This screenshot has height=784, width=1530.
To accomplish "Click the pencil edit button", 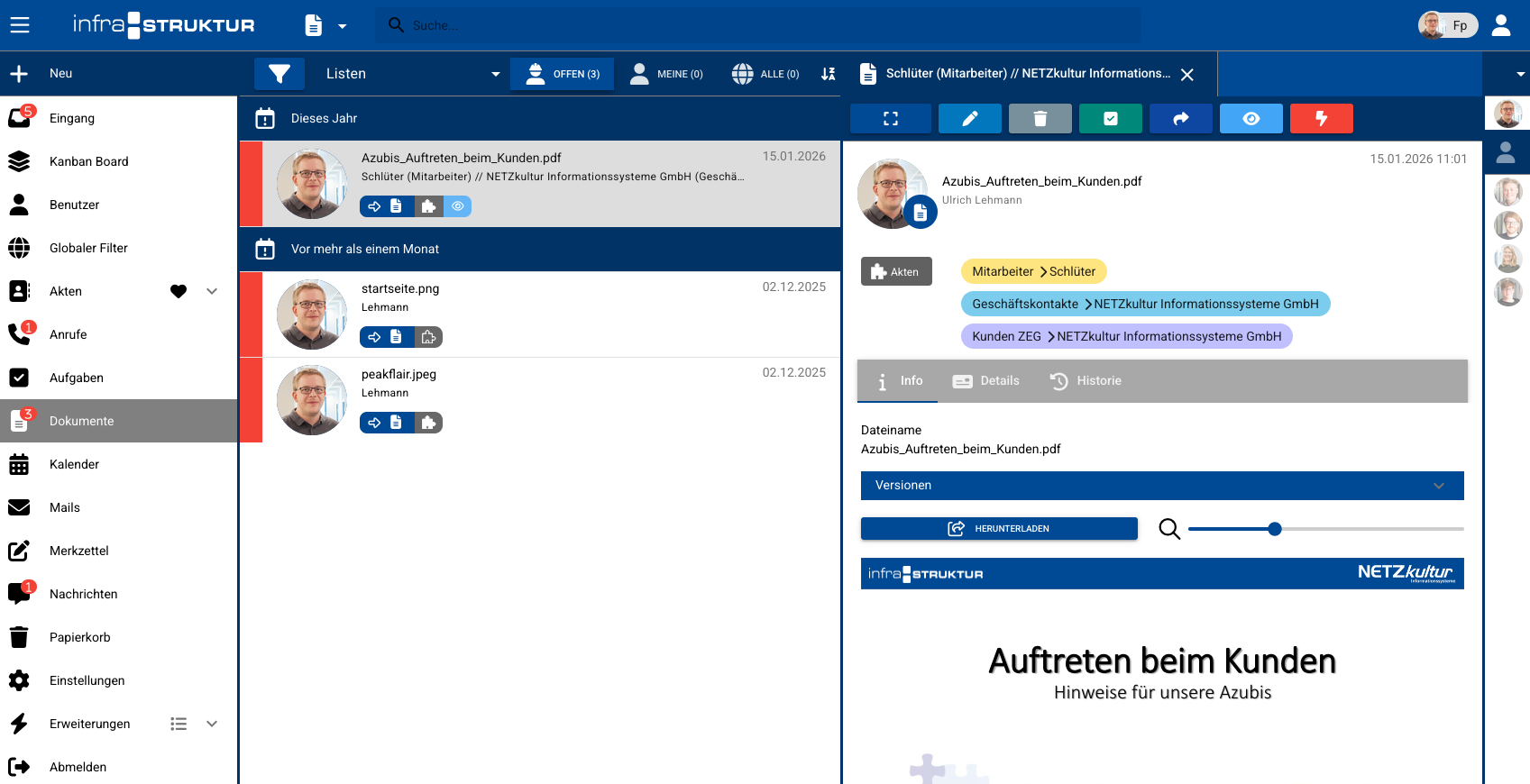I will pos(969,119).
